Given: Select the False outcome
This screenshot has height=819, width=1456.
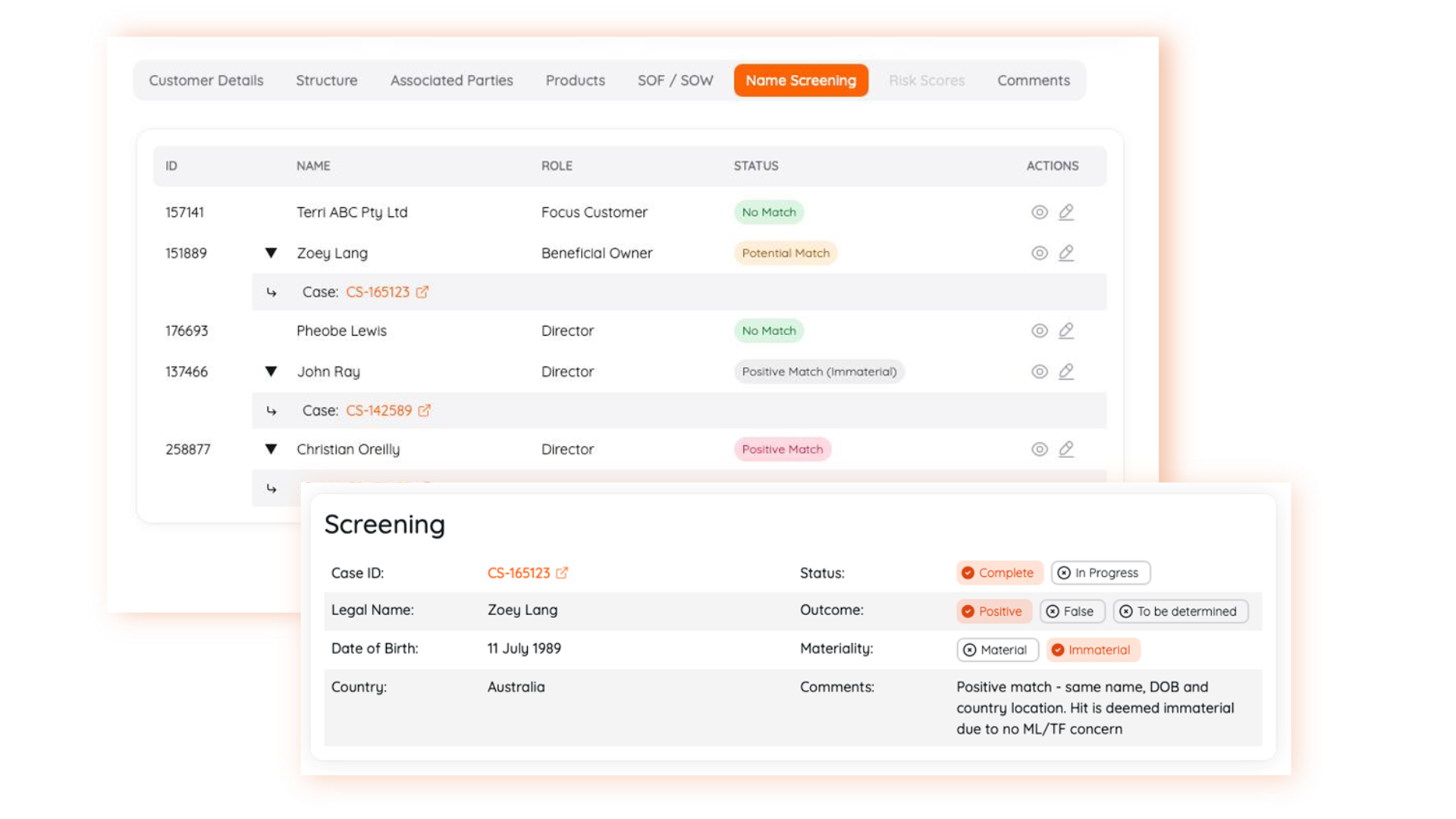Looking at the screenshot, I should 1072,611.
